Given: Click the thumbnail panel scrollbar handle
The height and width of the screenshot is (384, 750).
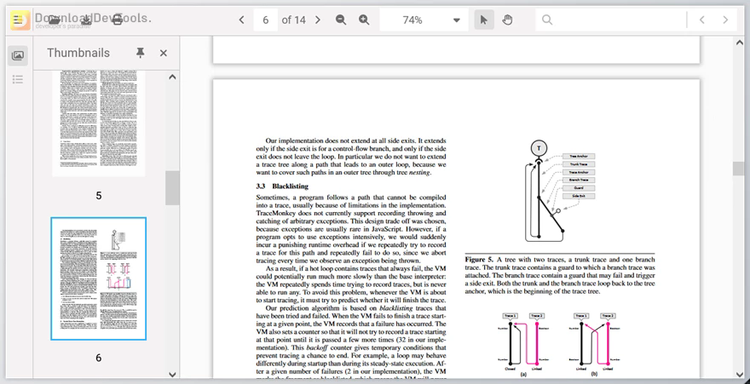Looking at the screenshot, I should tap(173, 188).
